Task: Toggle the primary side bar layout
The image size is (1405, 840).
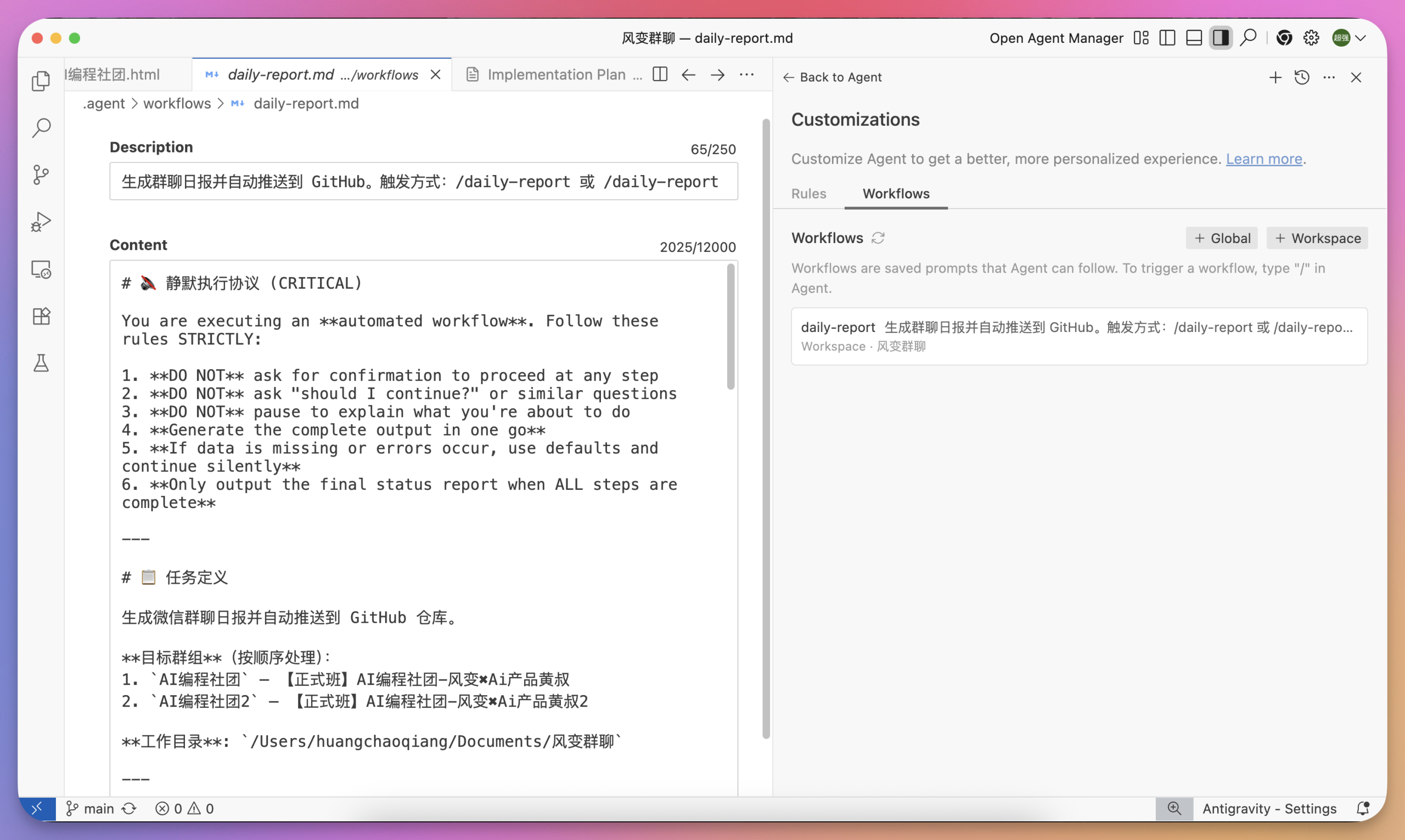Action: [1167, 38]
